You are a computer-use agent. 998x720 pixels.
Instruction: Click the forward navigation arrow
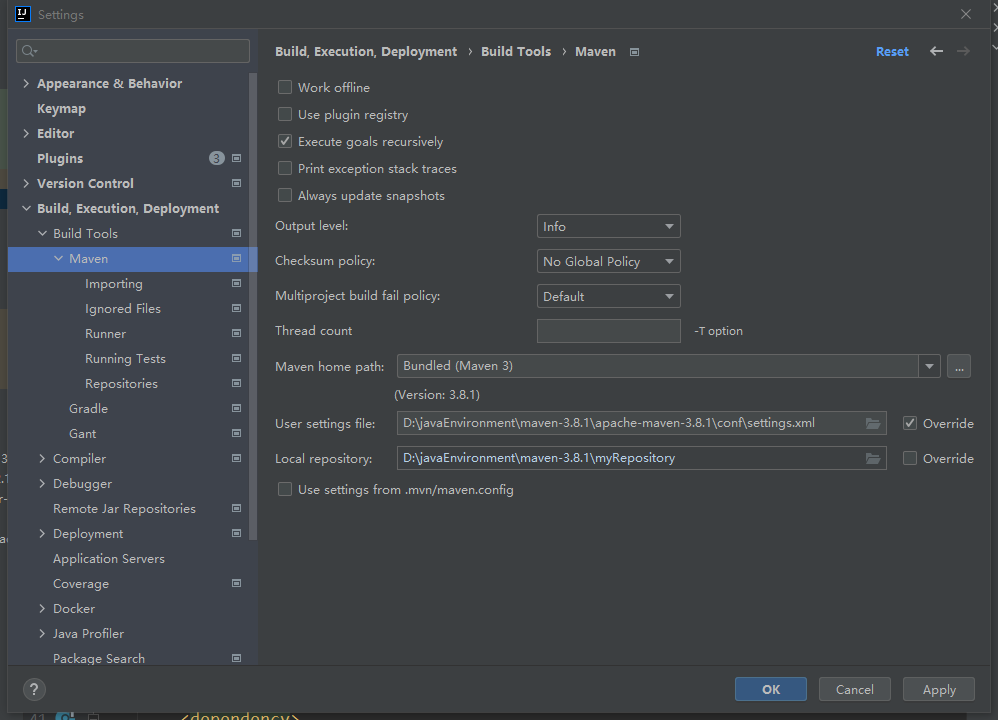click(x=963, y=51)
